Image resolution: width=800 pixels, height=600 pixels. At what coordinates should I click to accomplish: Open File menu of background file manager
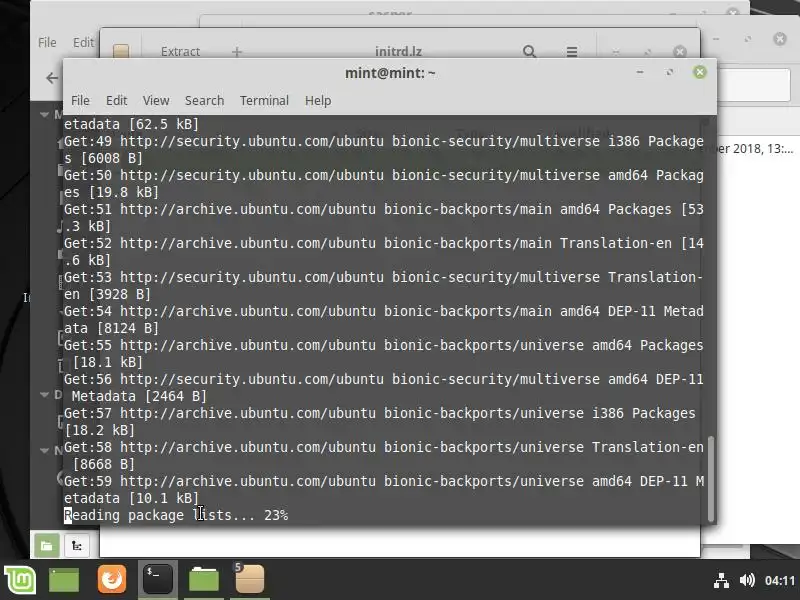pos(47,42)
